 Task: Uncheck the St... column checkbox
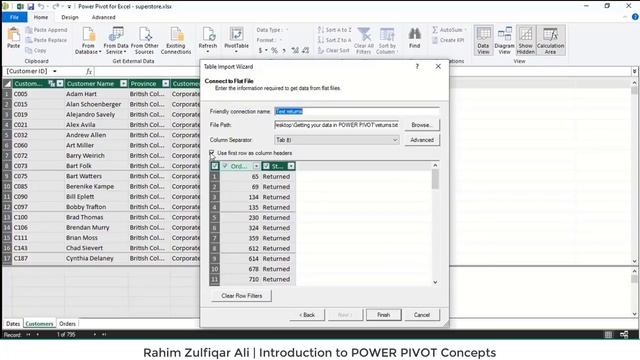coord(266,166)
